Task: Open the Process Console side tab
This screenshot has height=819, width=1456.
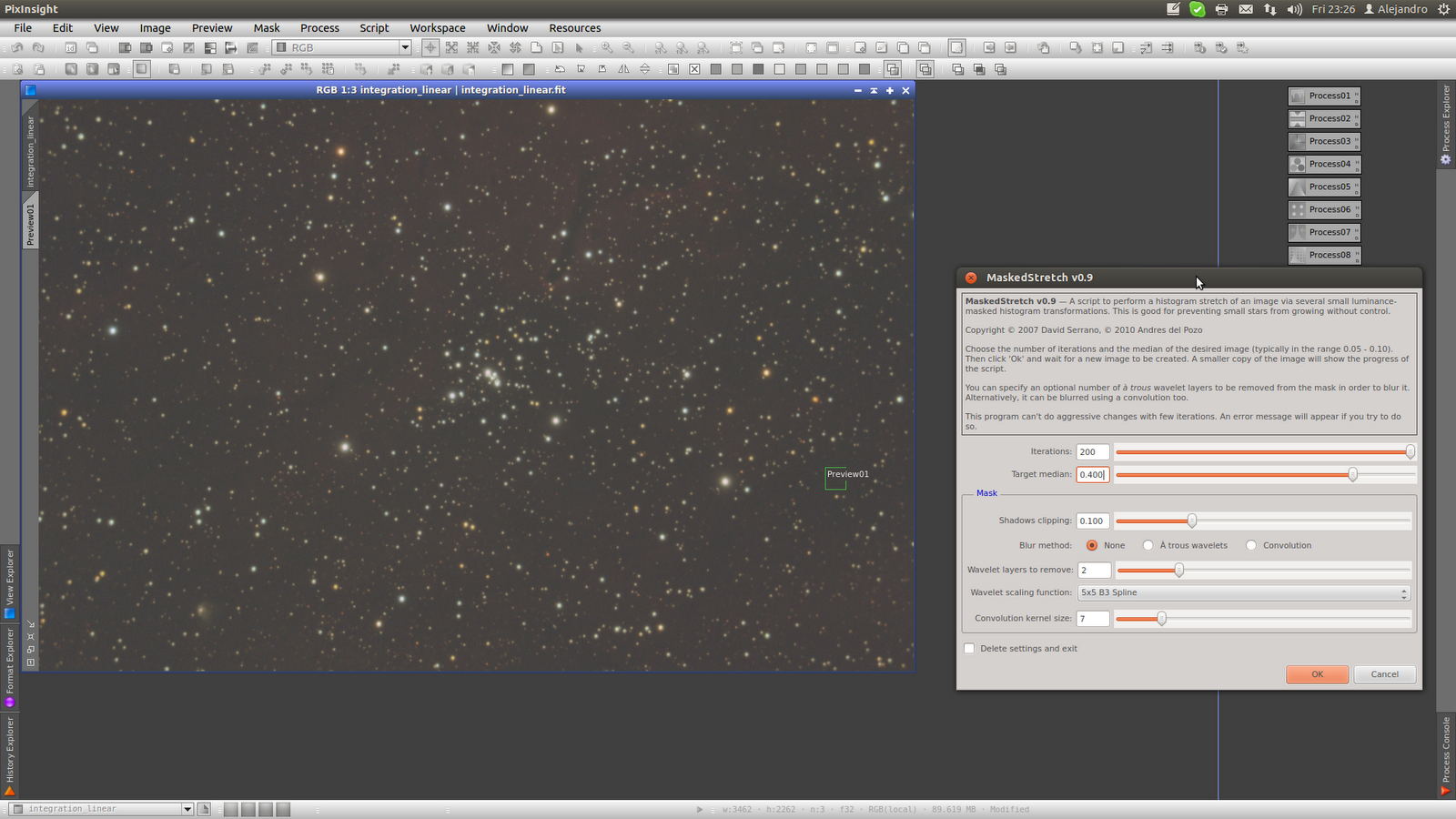Action: click(1446, 755)
